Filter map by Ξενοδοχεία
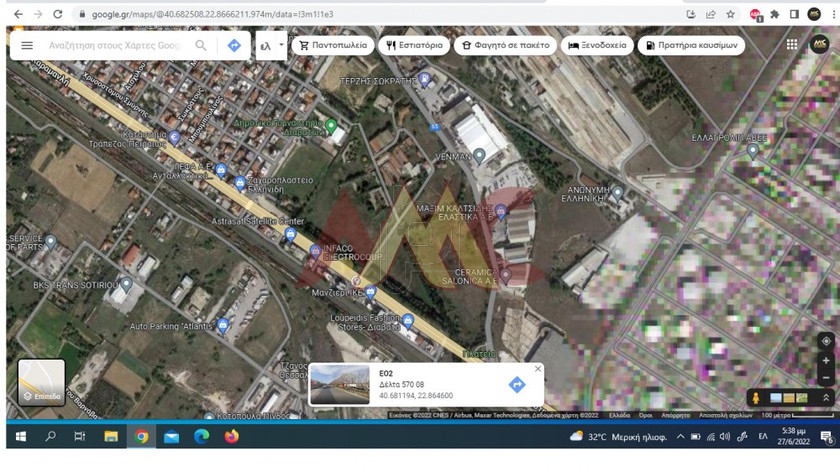 tap(597, 45)
